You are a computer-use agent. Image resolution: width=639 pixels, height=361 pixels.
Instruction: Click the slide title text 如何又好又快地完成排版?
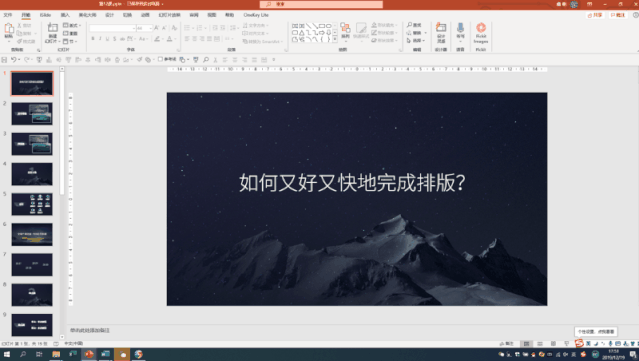point(352,183)
